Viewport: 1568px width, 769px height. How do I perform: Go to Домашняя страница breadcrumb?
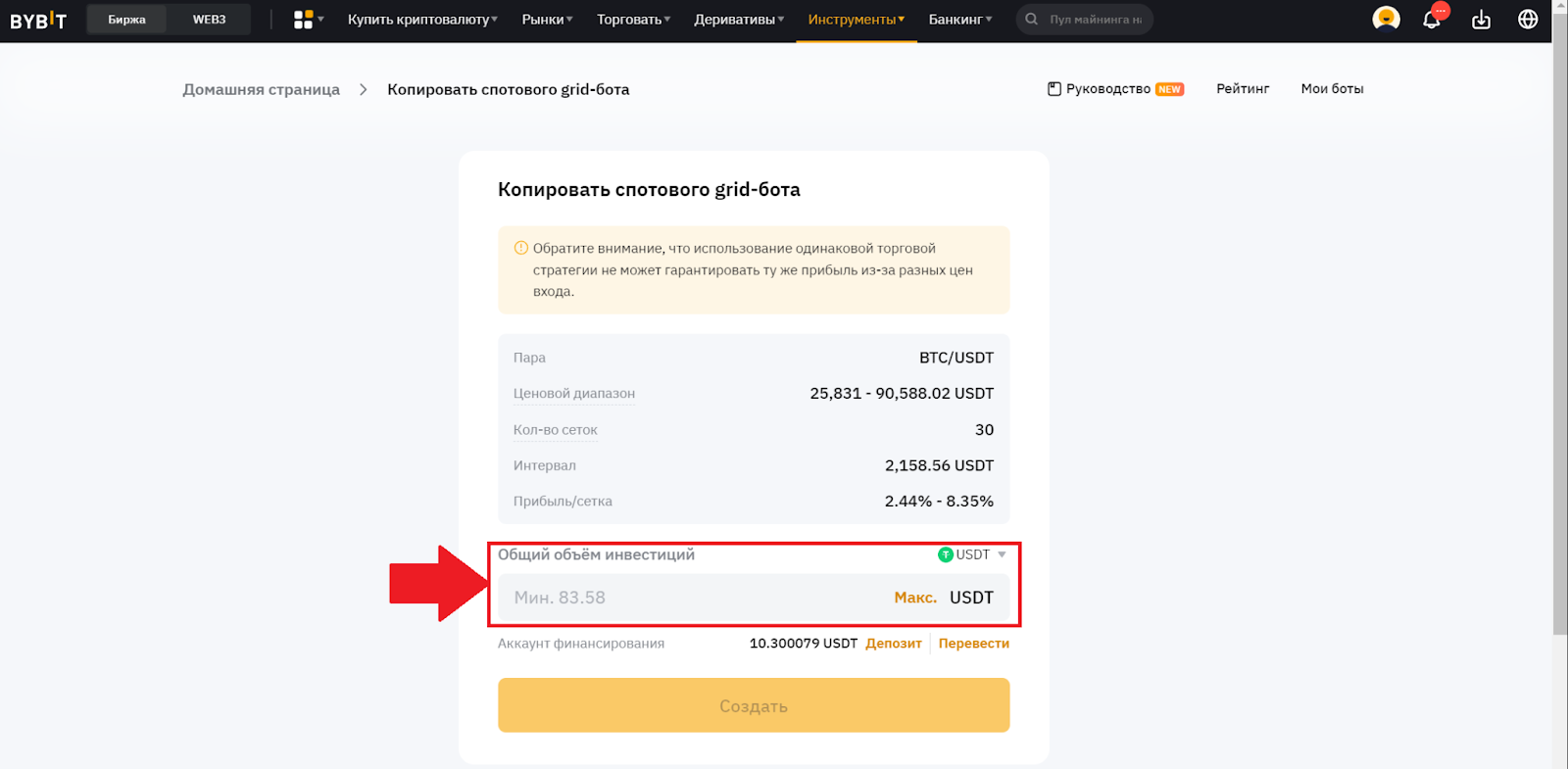pos(261,89)
